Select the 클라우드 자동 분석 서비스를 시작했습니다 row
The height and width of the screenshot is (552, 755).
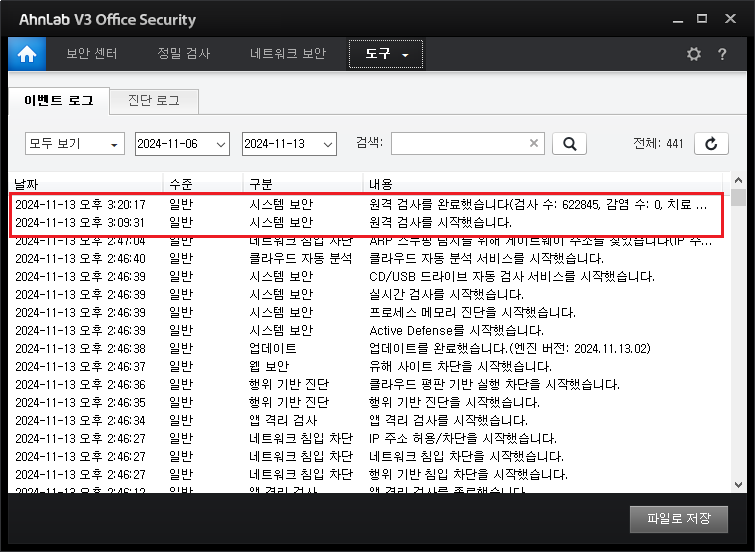[366, 259]
